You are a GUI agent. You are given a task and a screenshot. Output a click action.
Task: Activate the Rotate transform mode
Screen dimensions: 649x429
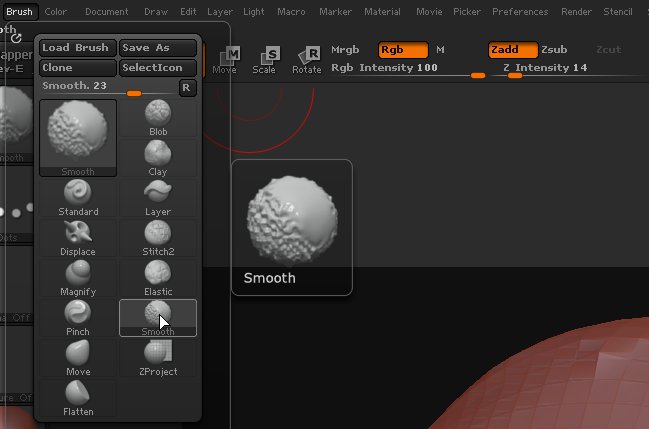[307, 60]
